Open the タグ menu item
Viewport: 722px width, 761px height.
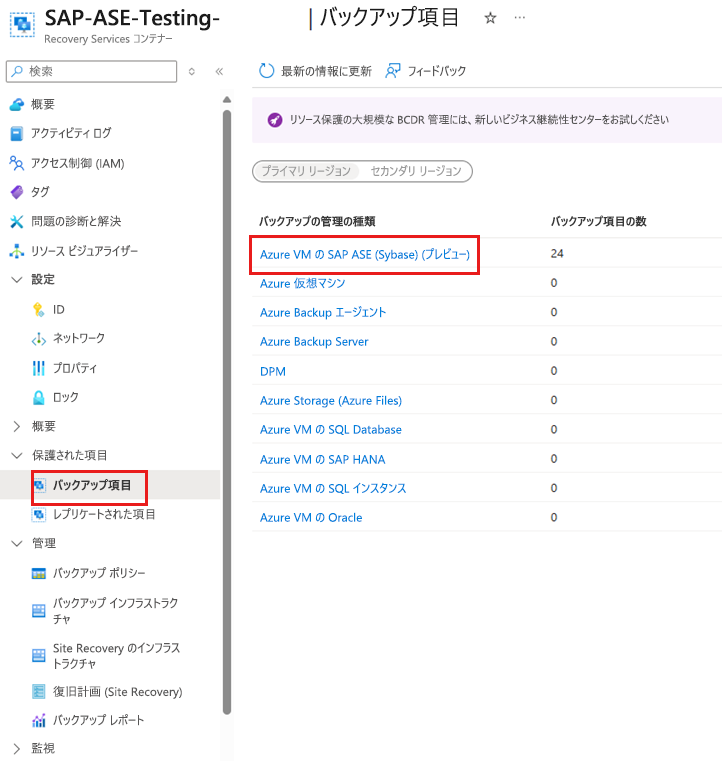tap(40, 192)
